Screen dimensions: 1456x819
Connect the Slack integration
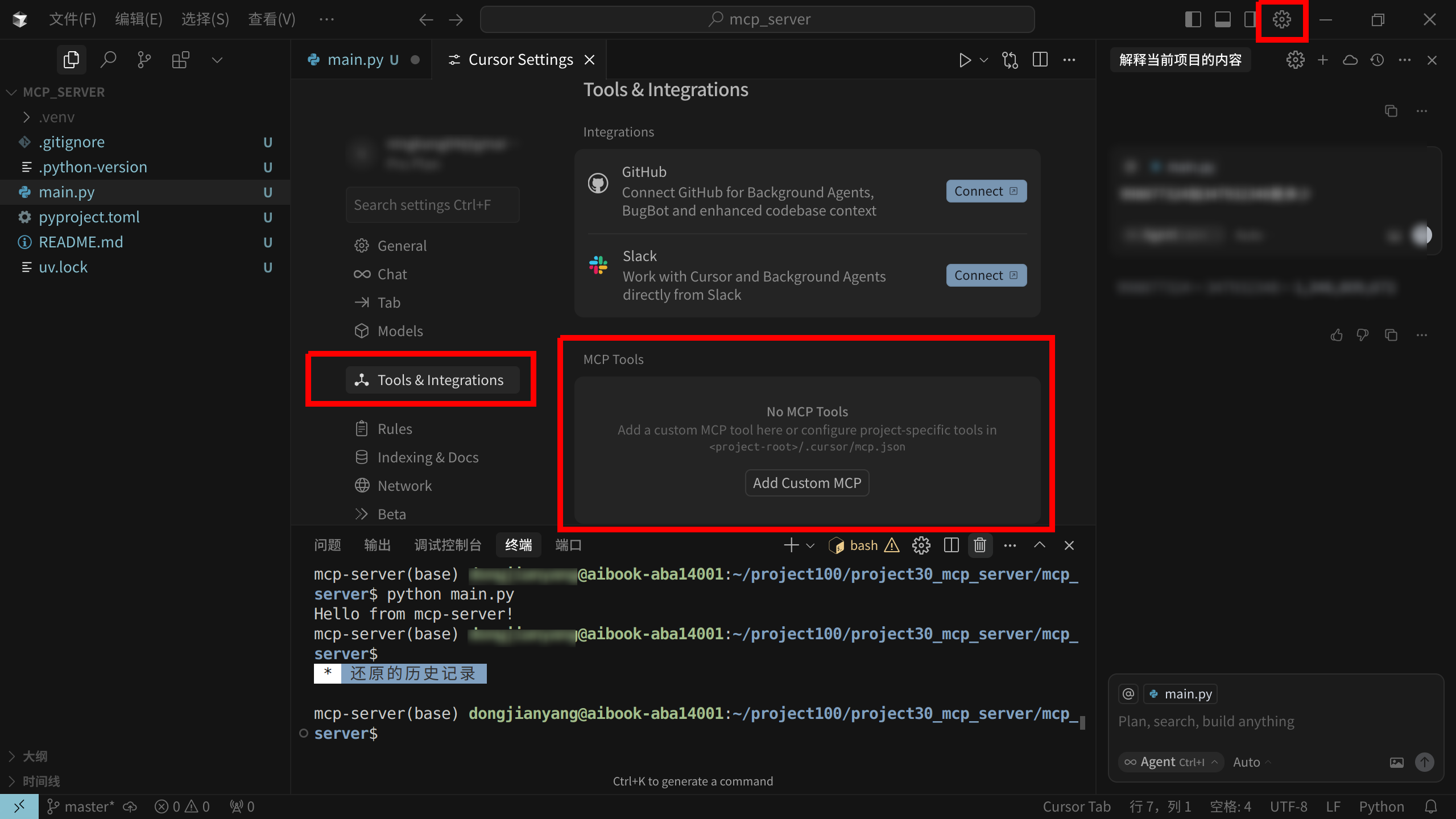[986, 275]
